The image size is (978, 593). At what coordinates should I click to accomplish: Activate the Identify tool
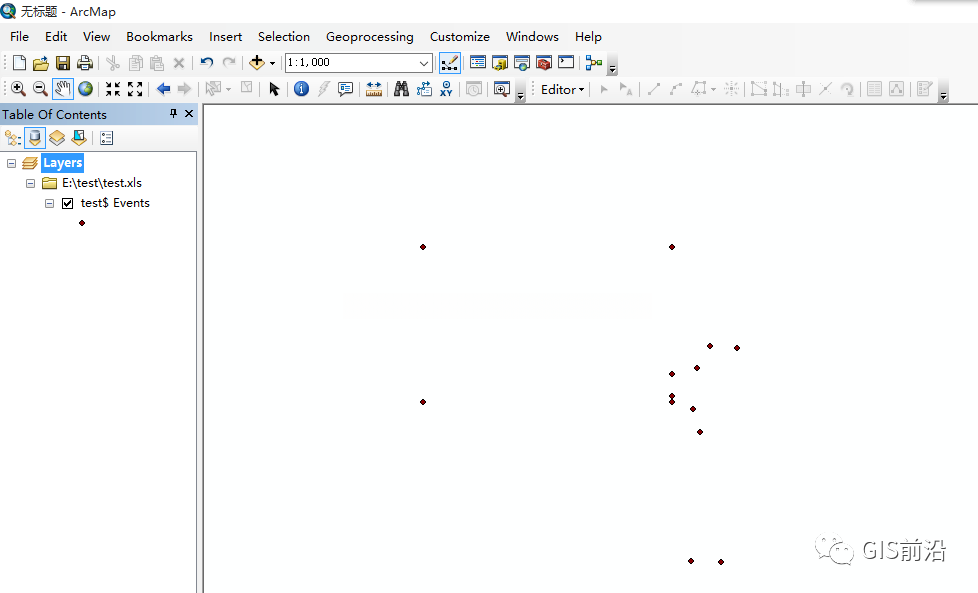(x=301, y=89)
